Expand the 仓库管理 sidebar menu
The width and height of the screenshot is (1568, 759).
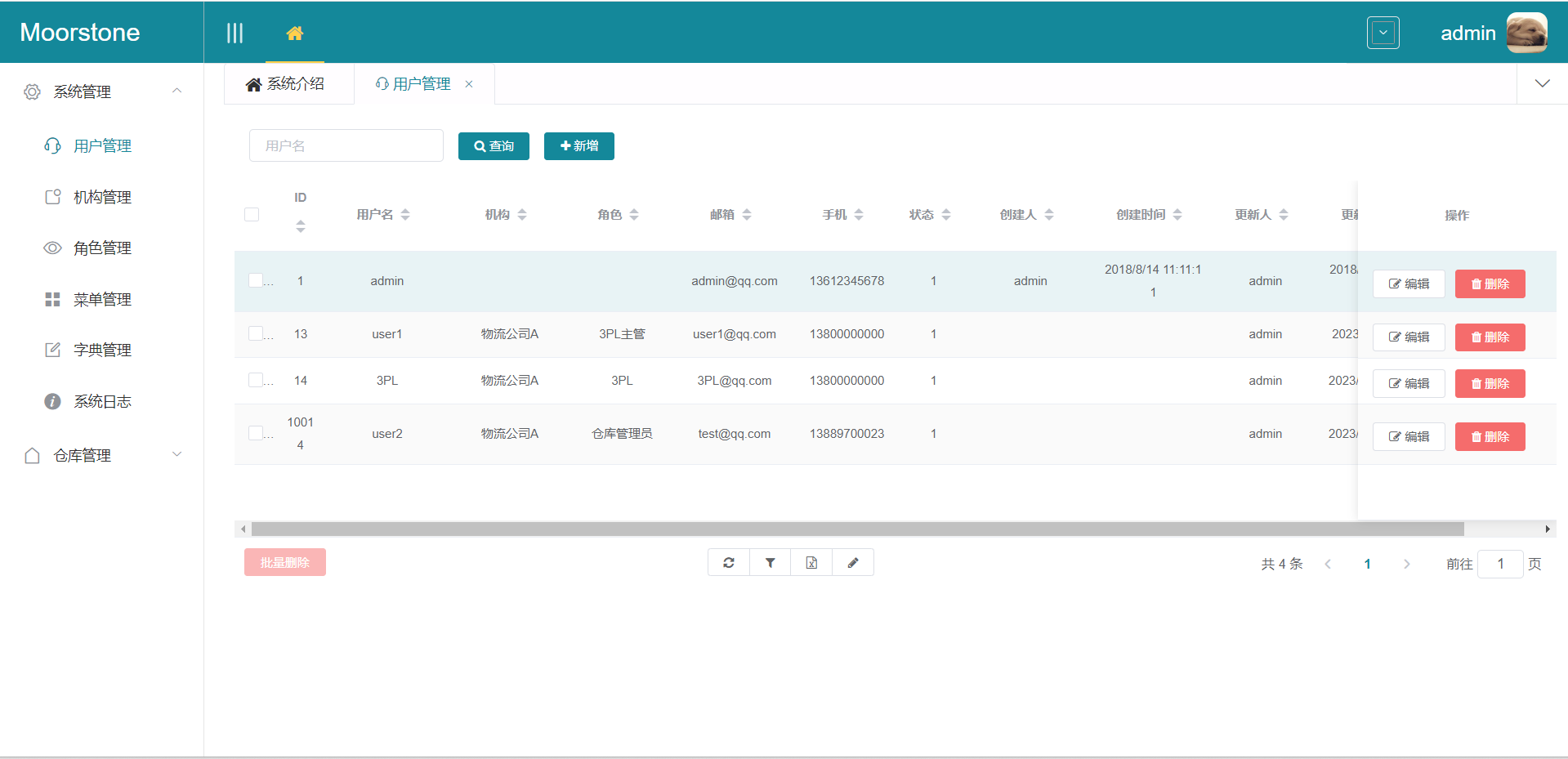pyautogui.click(x=176, y=454)
